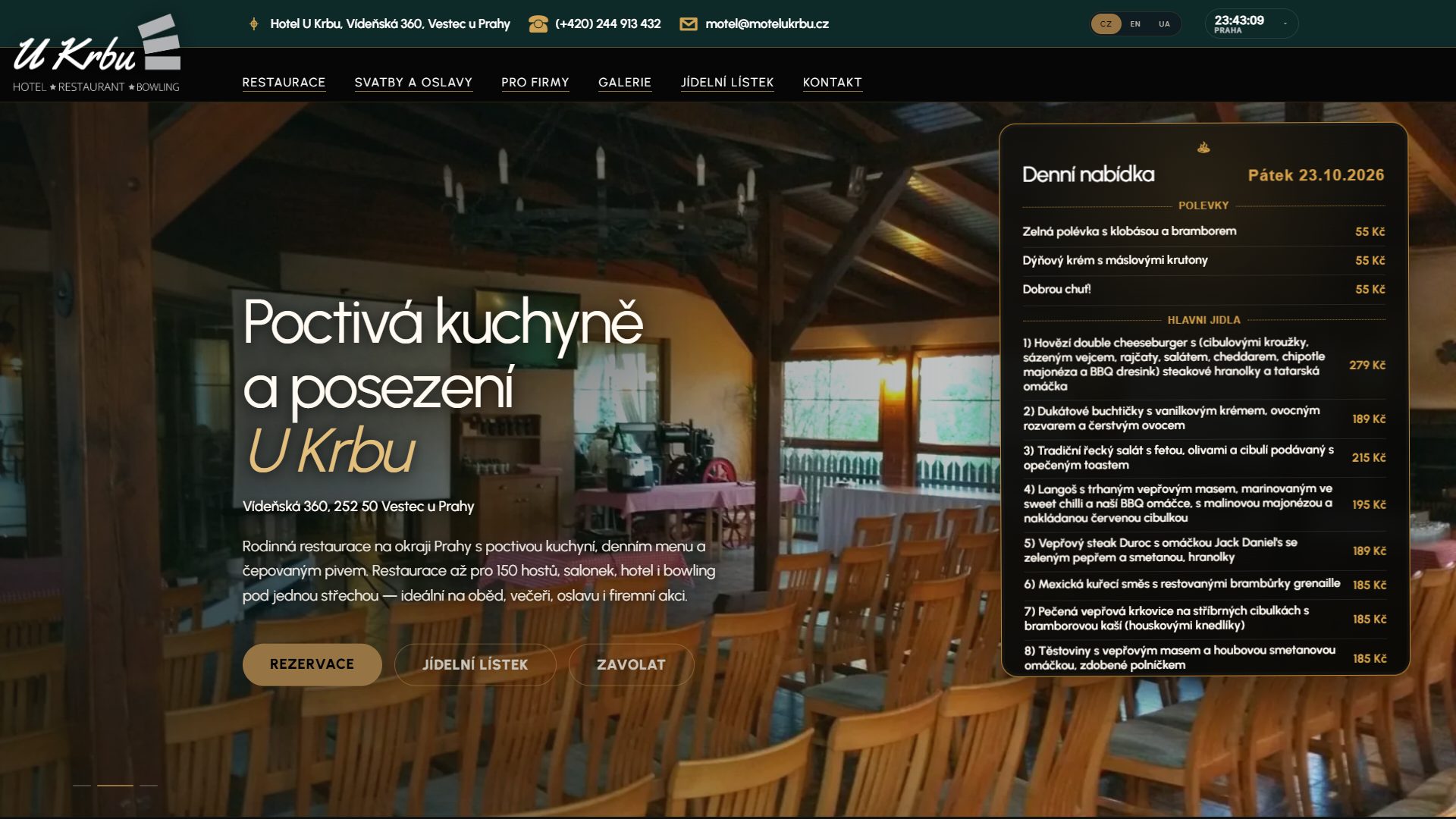Image resolution: width=1456 pixels, height=819 pixels.
Task: Switch language to UA
Action: [1164, 24]
